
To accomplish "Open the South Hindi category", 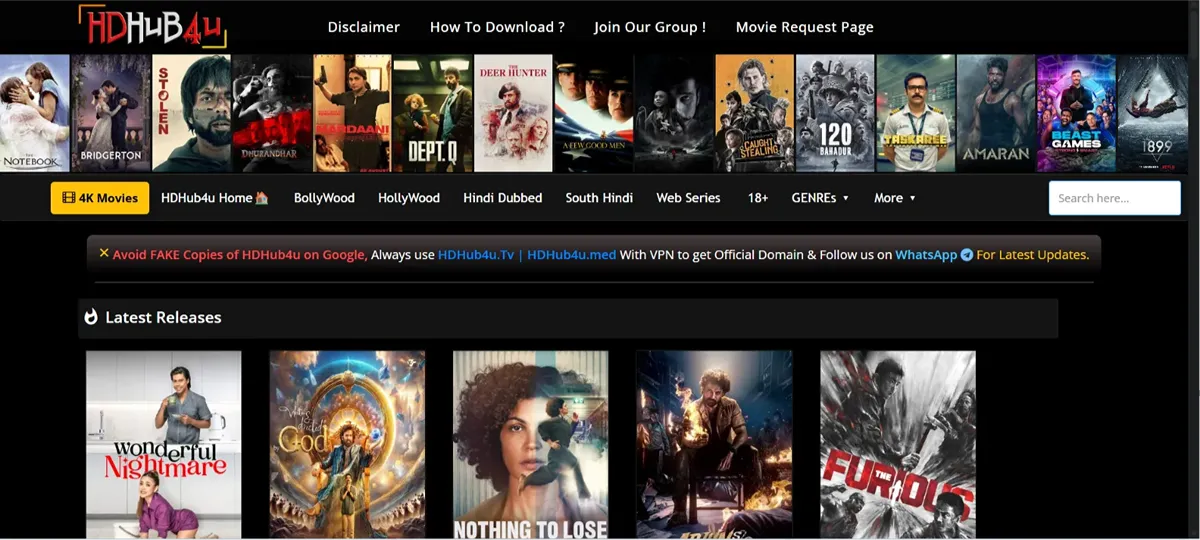I will (x=599, y=198).
